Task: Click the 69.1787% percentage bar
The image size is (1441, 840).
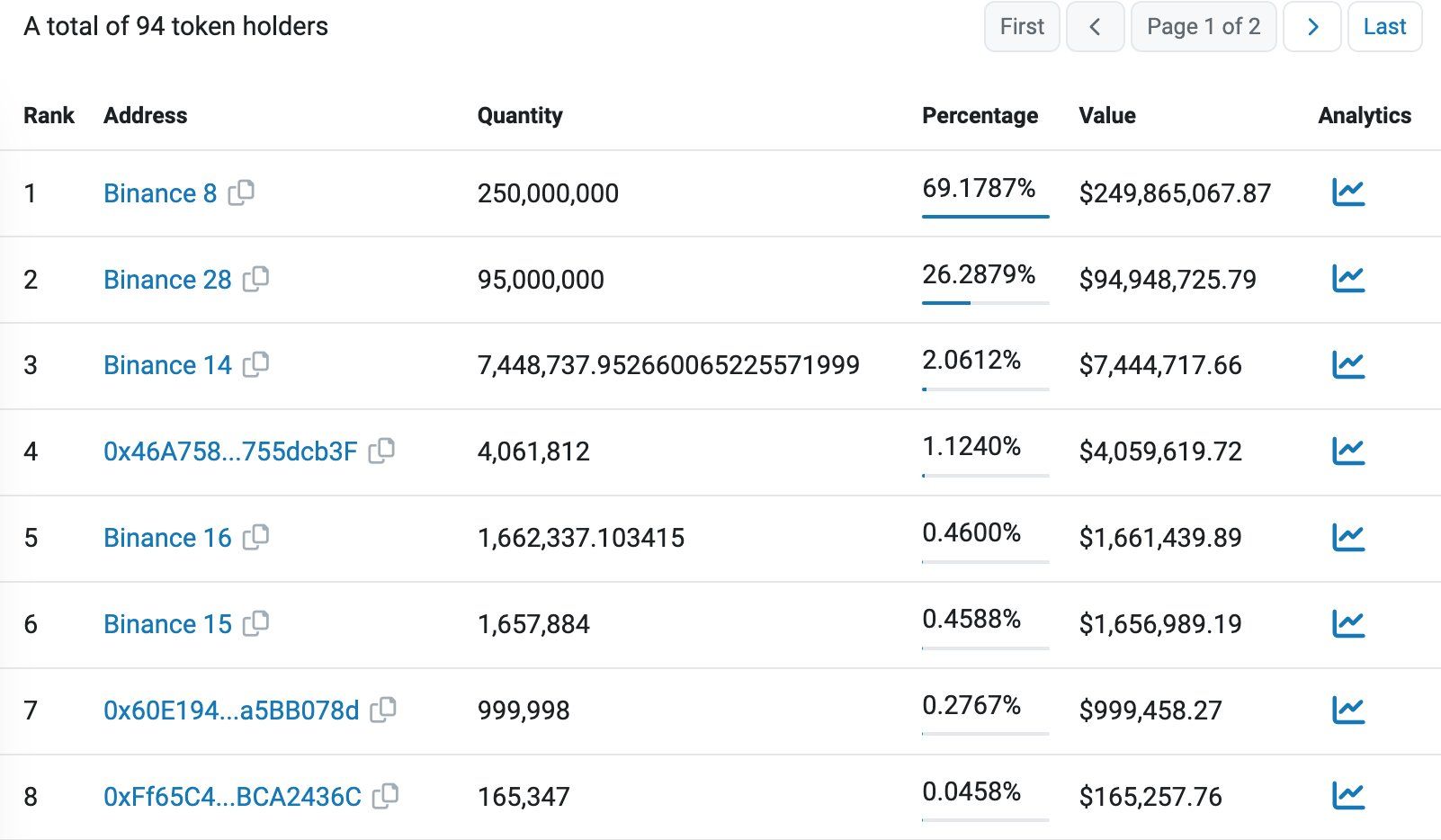Action: (x=985, y=216)
